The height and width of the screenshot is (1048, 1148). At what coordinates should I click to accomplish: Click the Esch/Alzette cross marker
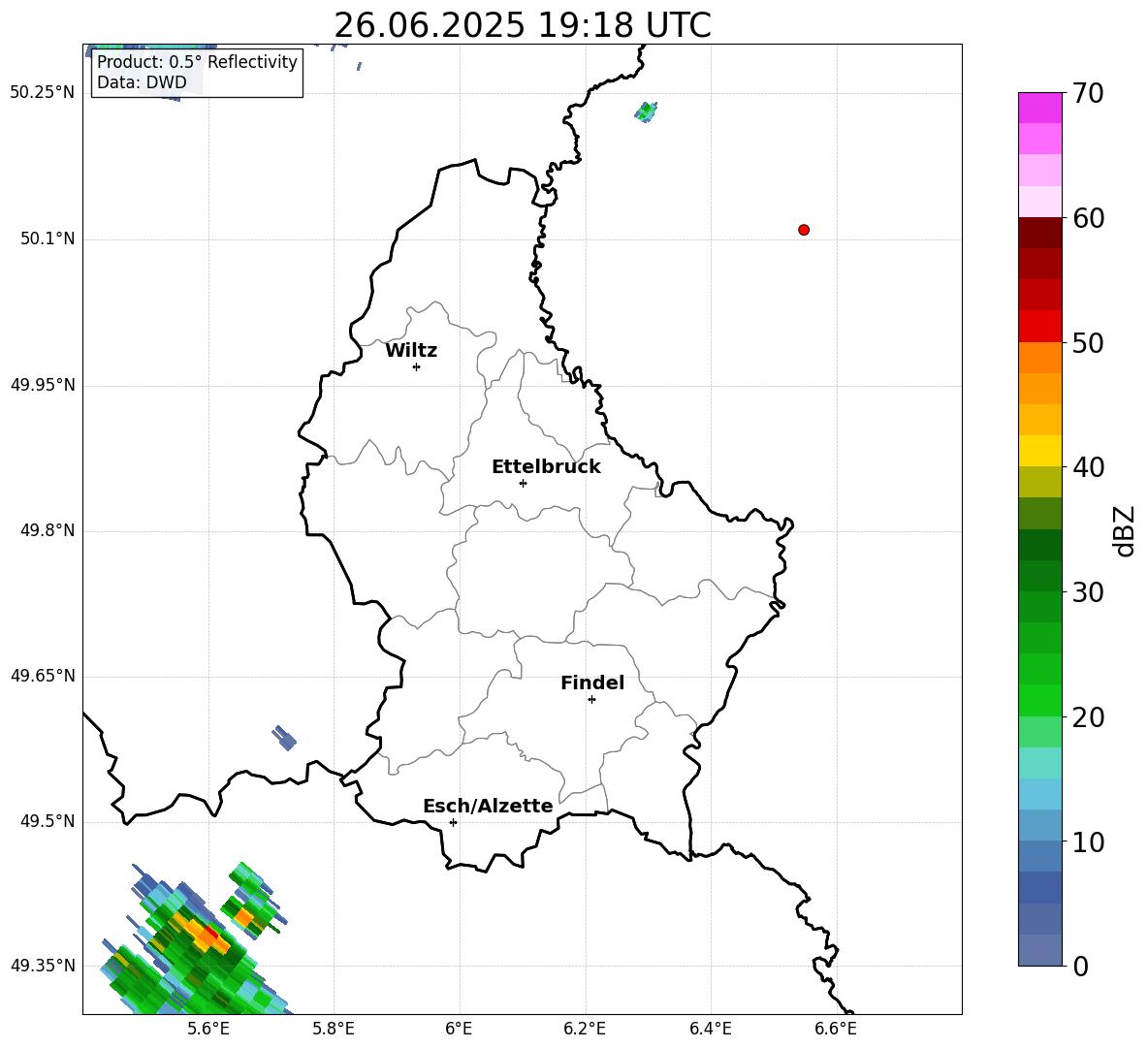453,822
